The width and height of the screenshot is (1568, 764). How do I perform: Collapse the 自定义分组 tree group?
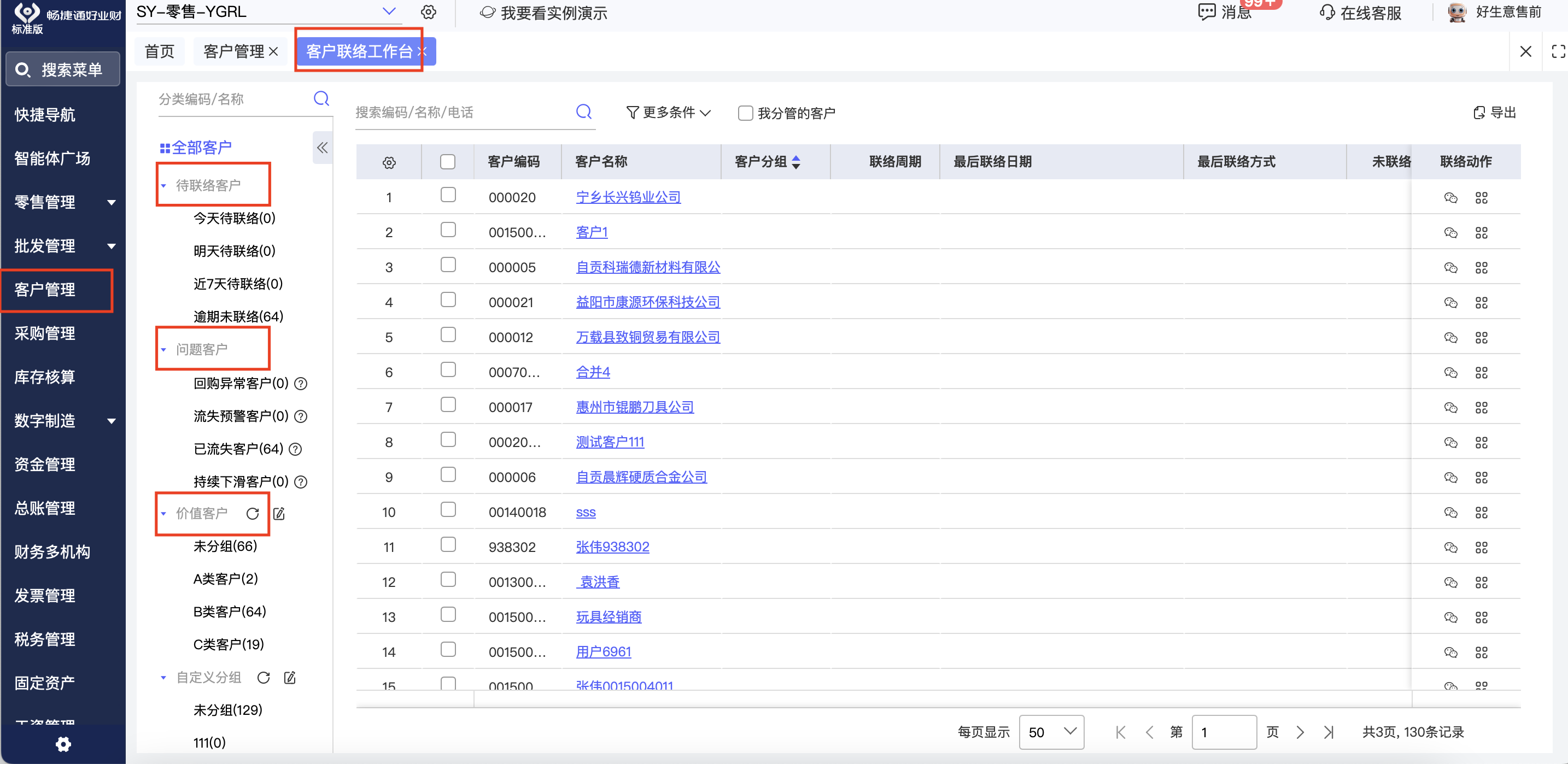(x=163, y=678)
